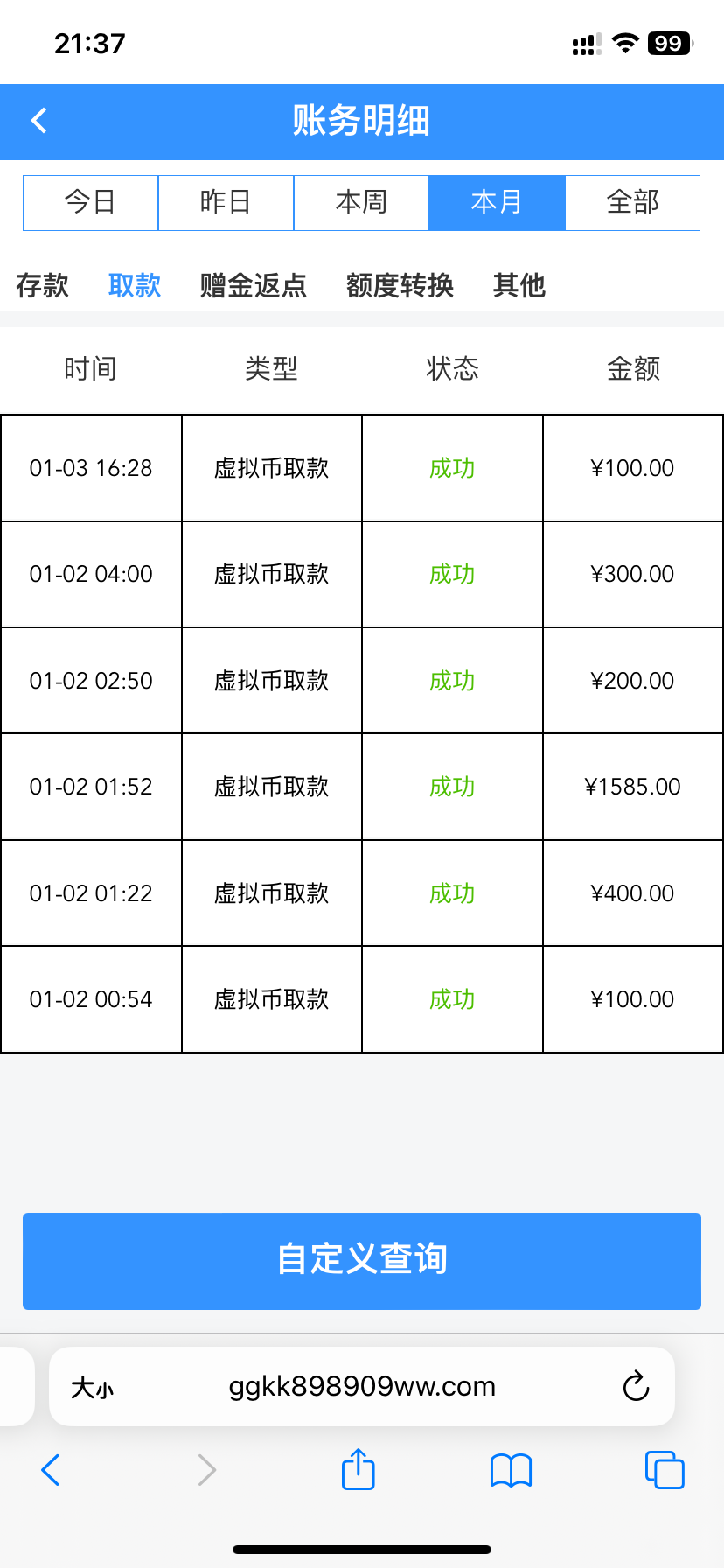Screen dimensions: 724x1568
Task: Open the 其他 category
Action: tap(519, 285)
